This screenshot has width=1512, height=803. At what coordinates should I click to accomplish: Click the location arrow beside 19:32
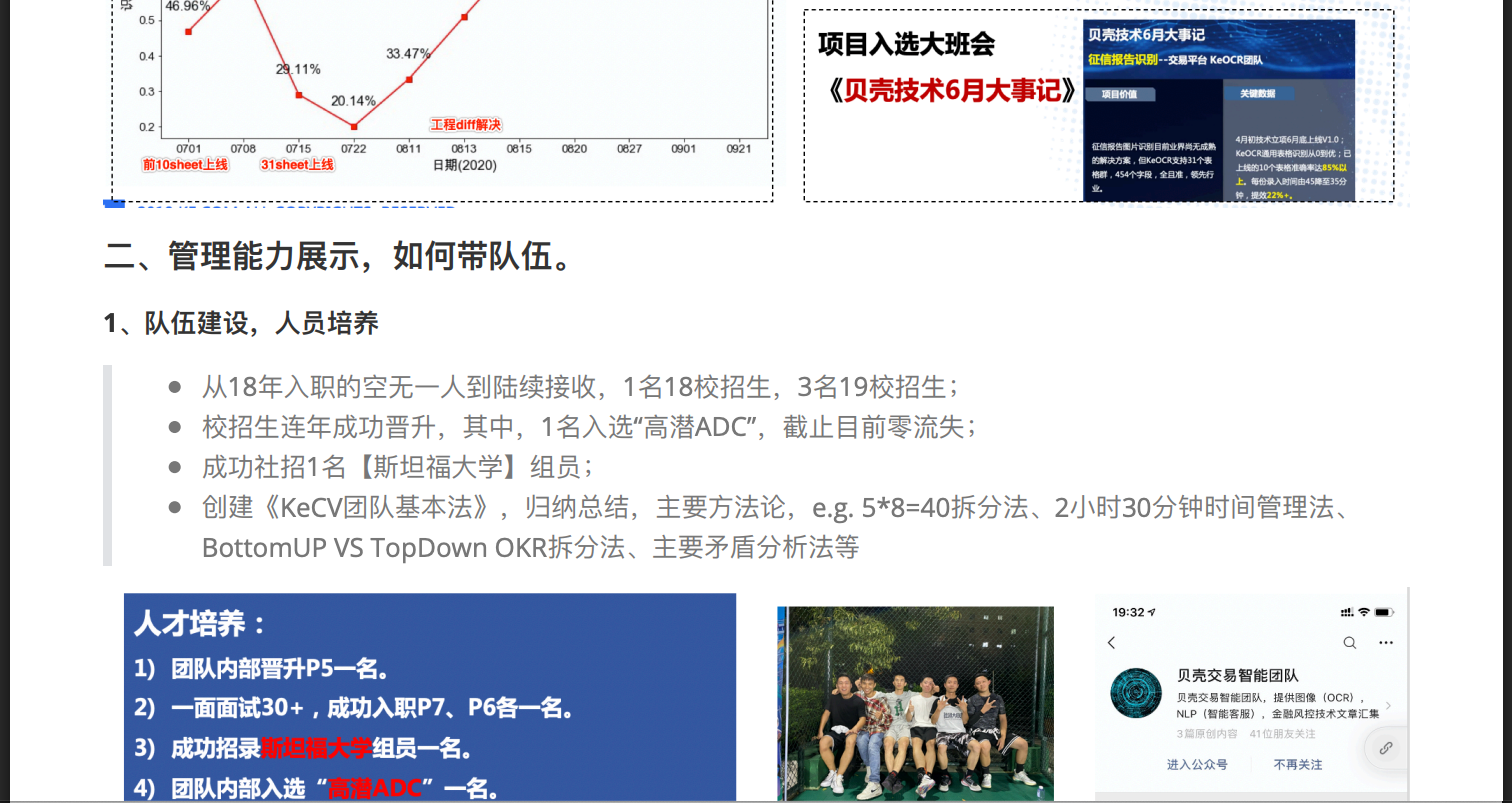tap(1150, 613)
